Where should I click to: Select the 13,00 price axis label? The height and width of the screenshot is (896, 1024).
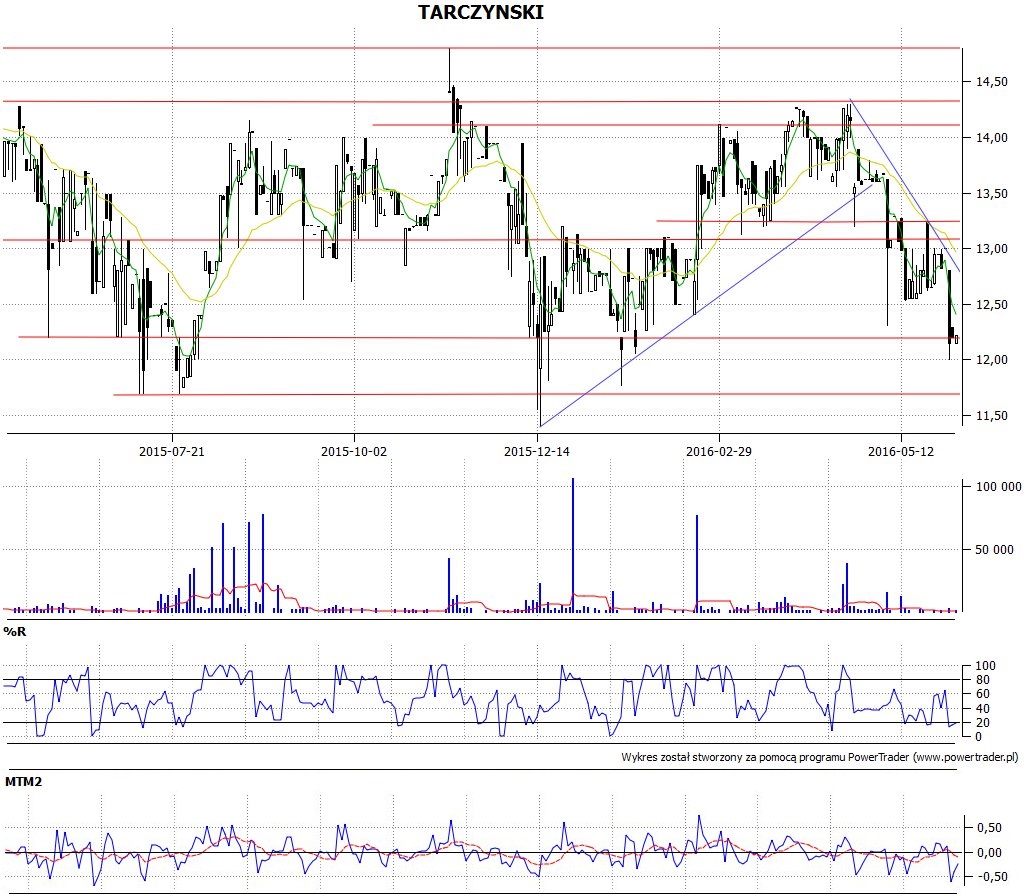991,249
